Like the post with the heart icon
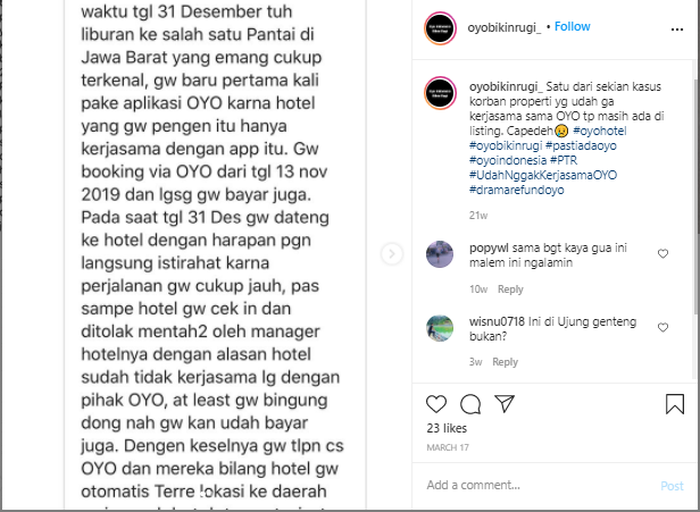Image resolution: width=700 pixels, height=512 pixels. [x=436, y=404]
